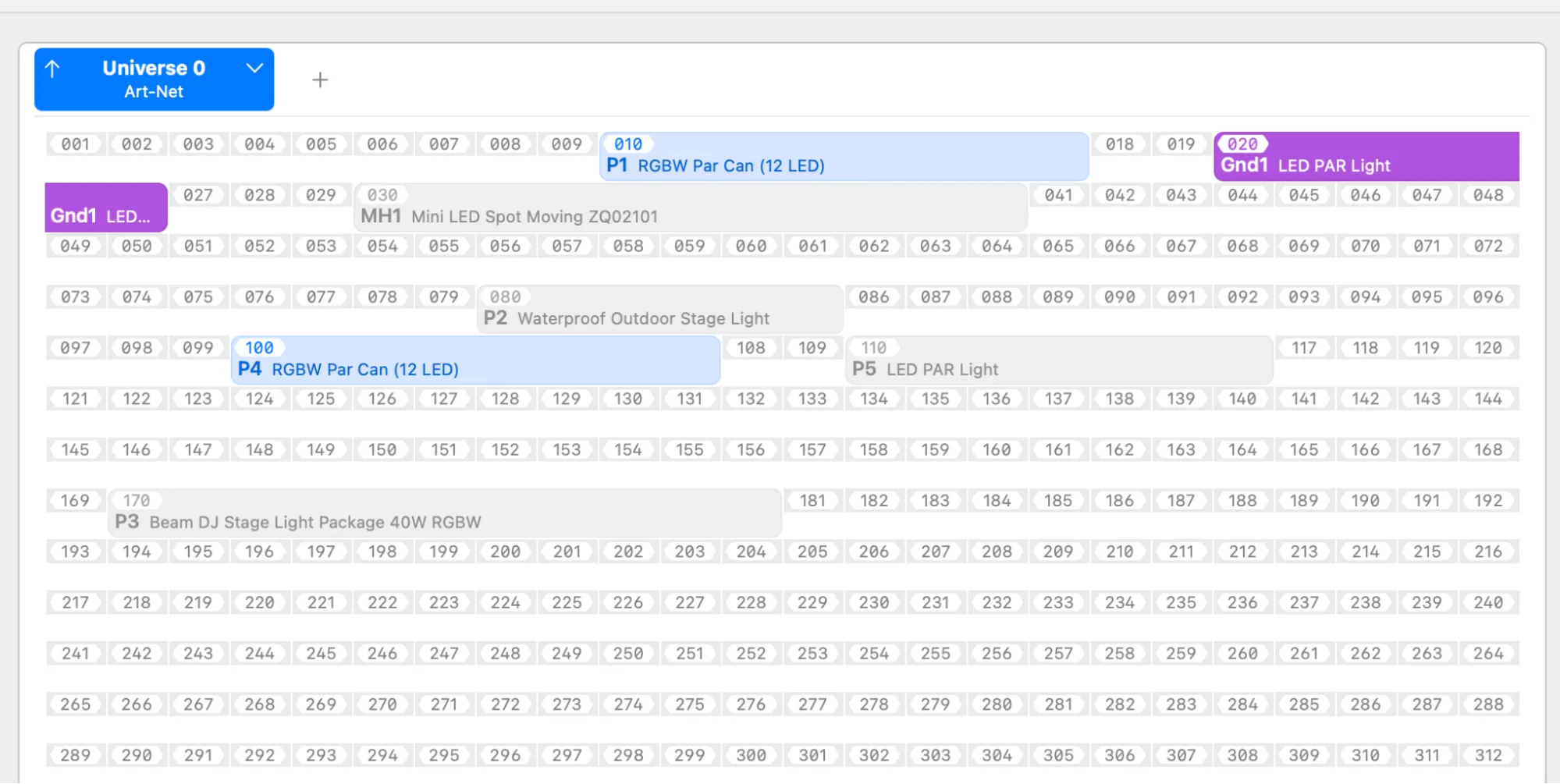Click DMX address 250
This screenshot has width=1560, height=784.
click(628, 654)
